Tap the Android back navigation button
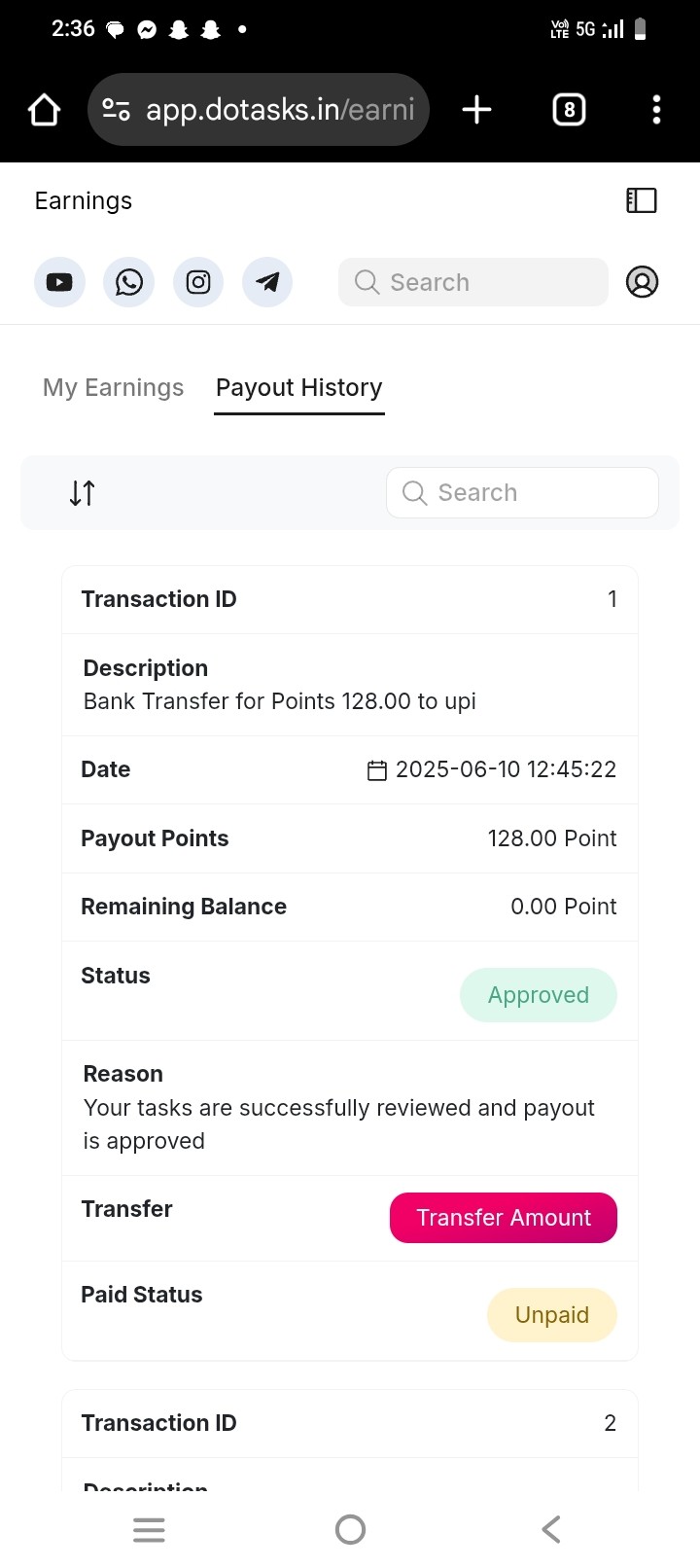The width and height of the screenshot is (700, 1568). point(551,1529)
